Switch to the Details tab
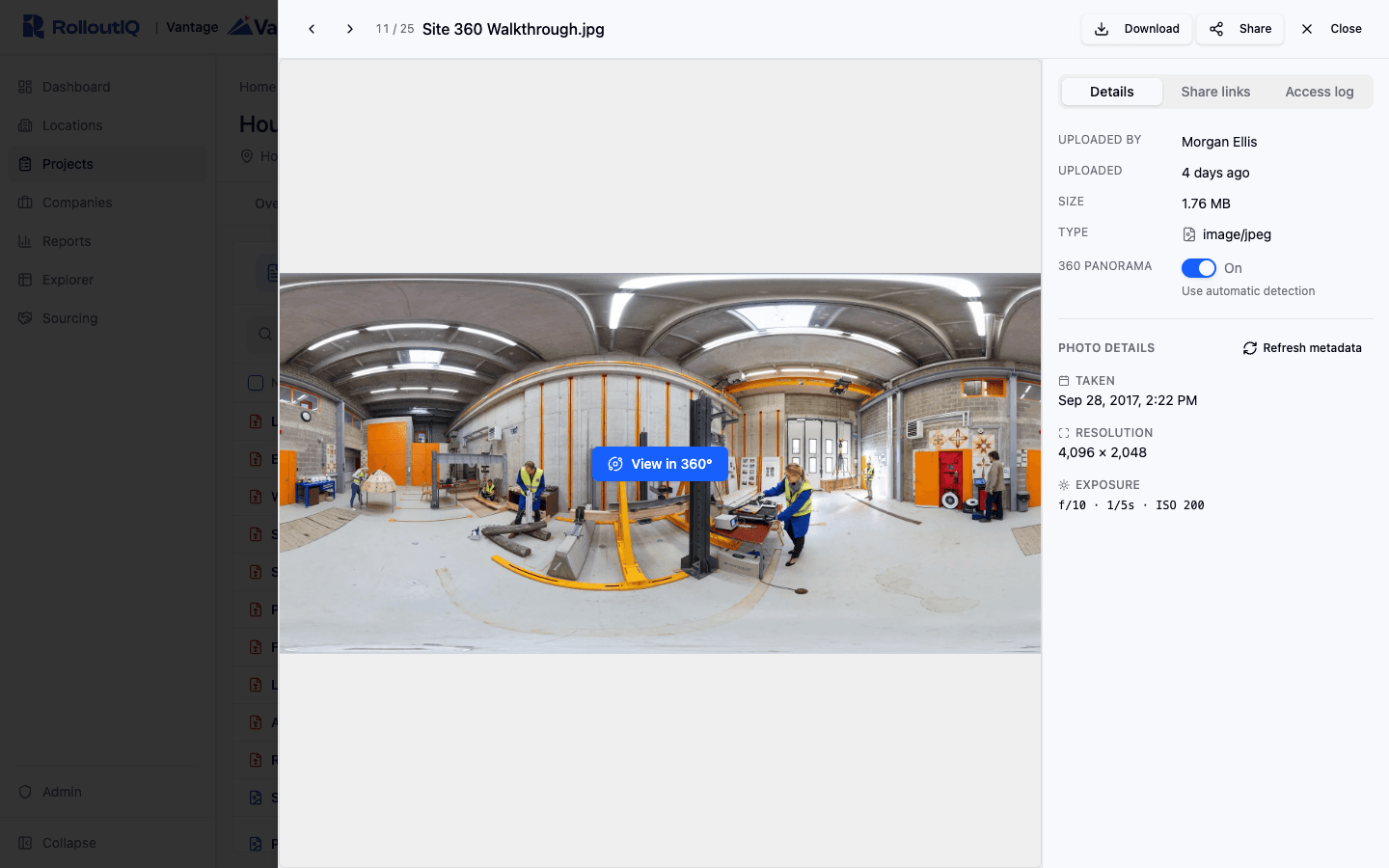 click(x=1112, y=92)
